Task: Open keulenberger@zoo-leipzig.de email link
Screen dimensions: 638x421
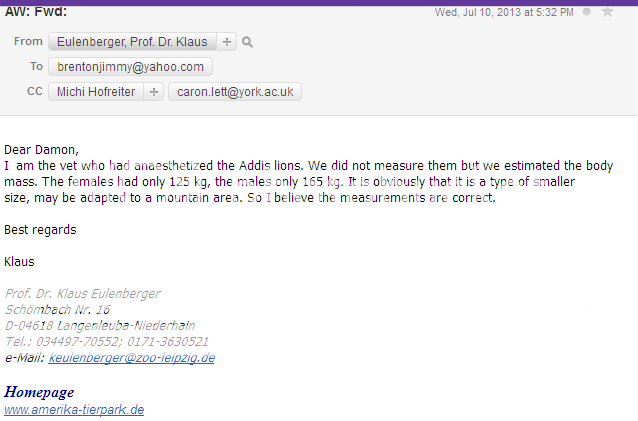Action: [131, 357]
